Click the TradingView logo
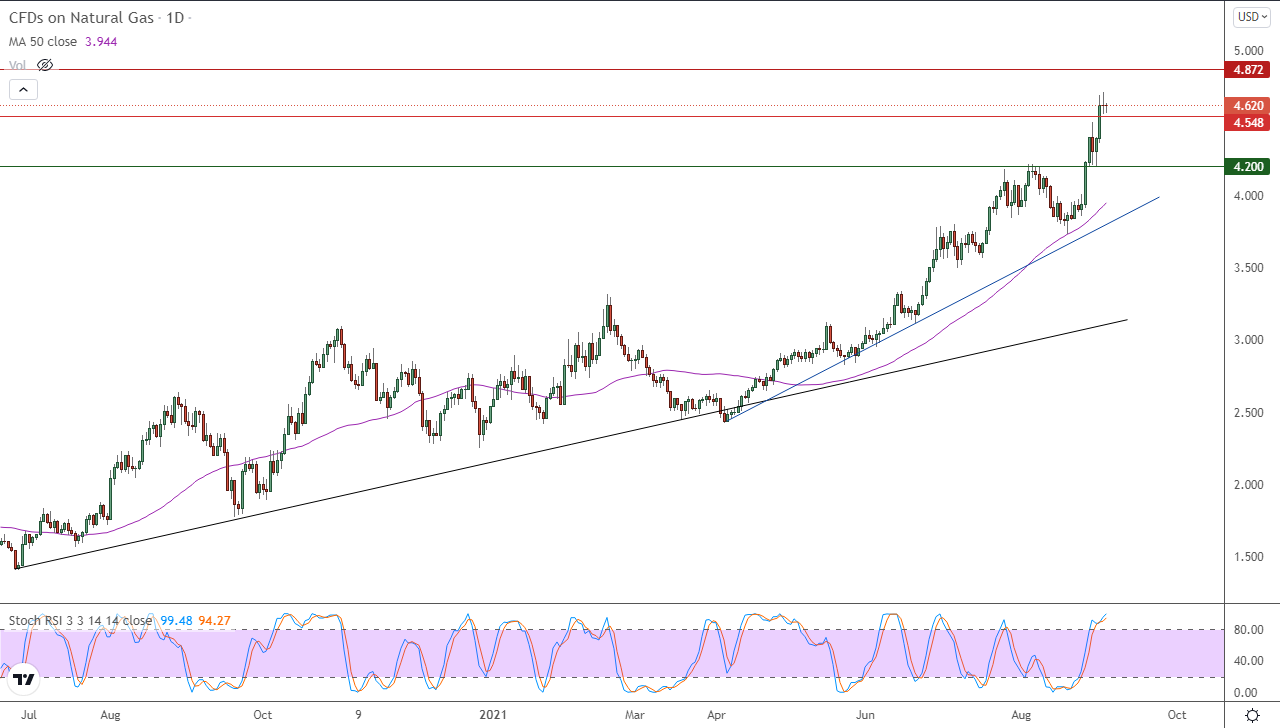1280x728 pixels. (x=25, y=680)
